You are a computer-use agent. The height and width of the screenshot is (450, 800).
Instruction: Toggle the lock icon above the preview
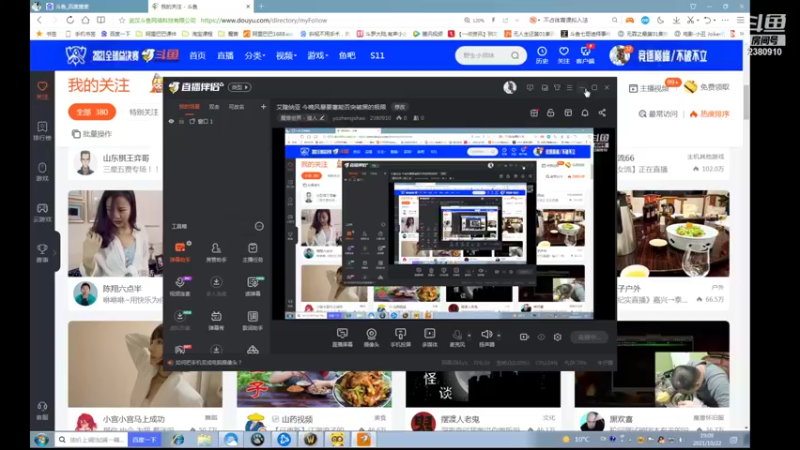(551, 113)
